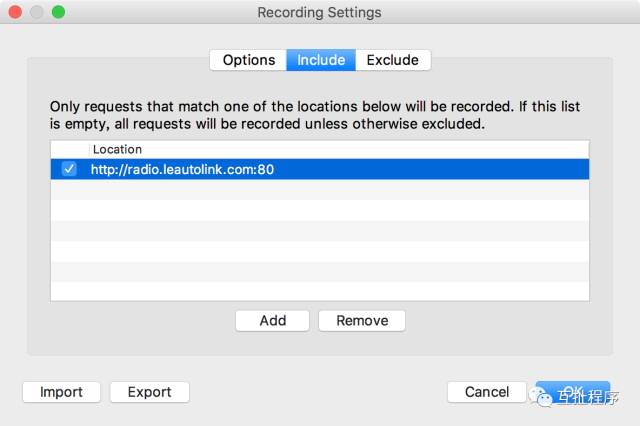Click the first empty row below the location
The height and width of the screenshot is (426, 640).
click(x=320, y=190)
